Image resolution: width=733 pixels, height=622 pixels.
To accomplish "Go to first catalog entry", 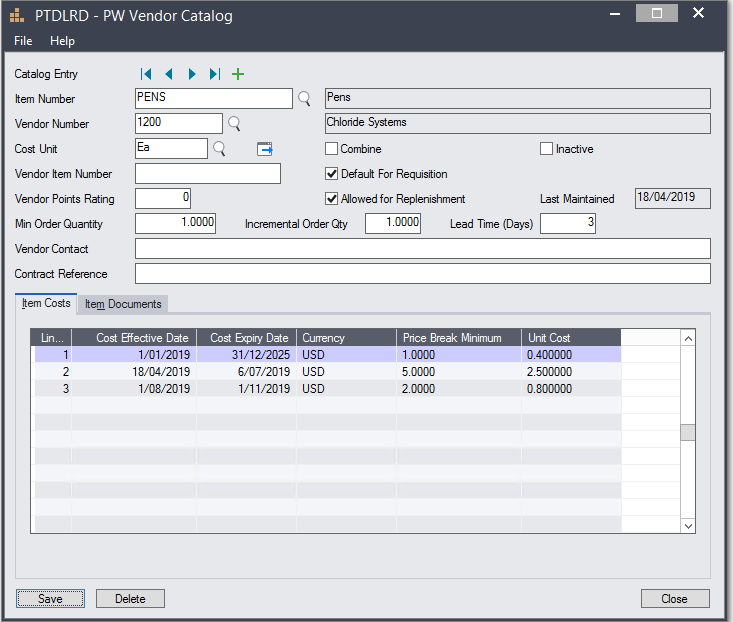I will pos(146,74).
